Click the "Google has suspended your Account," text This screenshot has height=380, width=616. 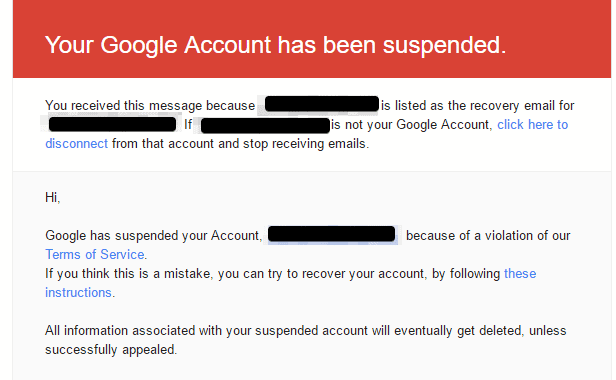click(153, 235)
